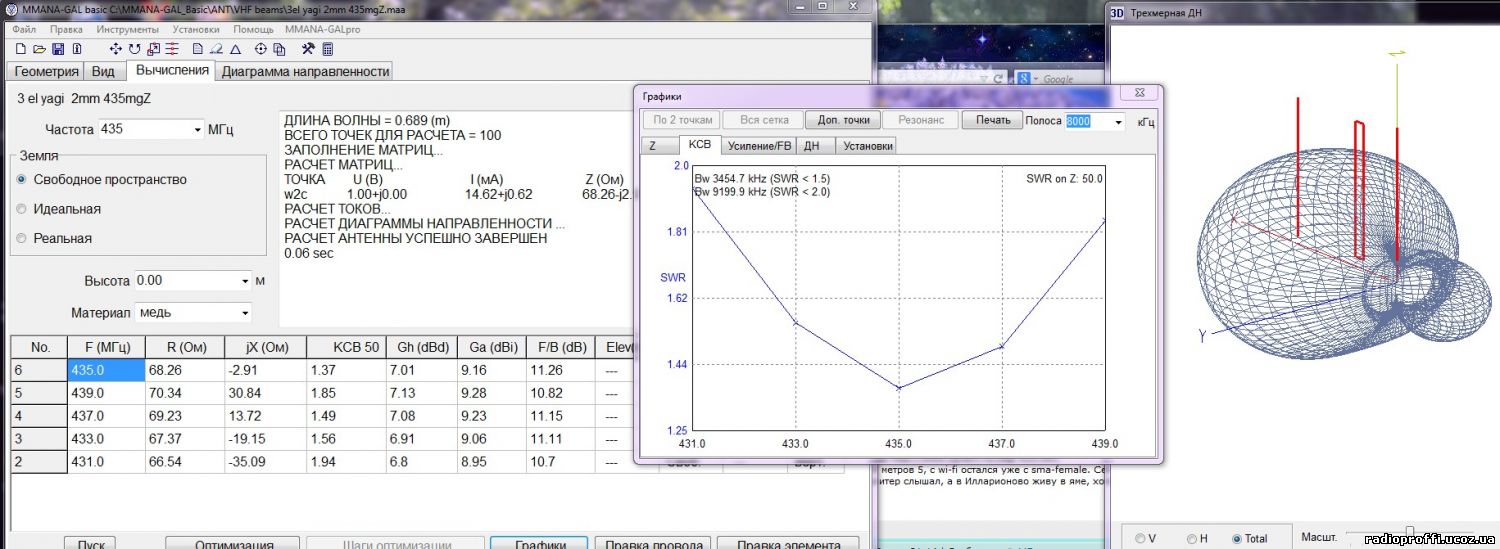The width and height of the screenshot is (1500, 549).
Task: Click the Пуск button
Action: (x=91, y=543)
